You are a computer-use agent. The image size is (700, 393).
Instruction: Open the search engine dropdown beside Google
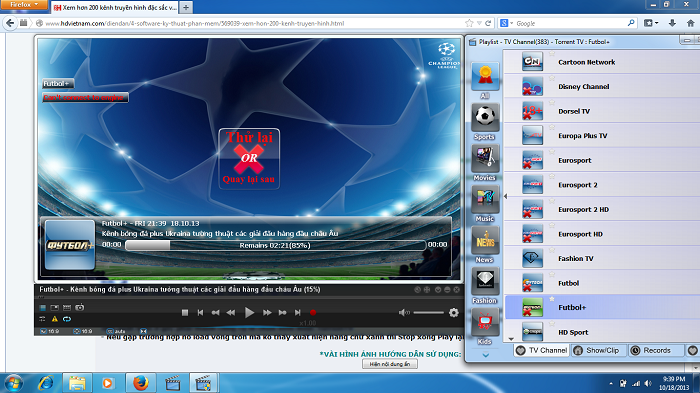[x=506, y=23]
